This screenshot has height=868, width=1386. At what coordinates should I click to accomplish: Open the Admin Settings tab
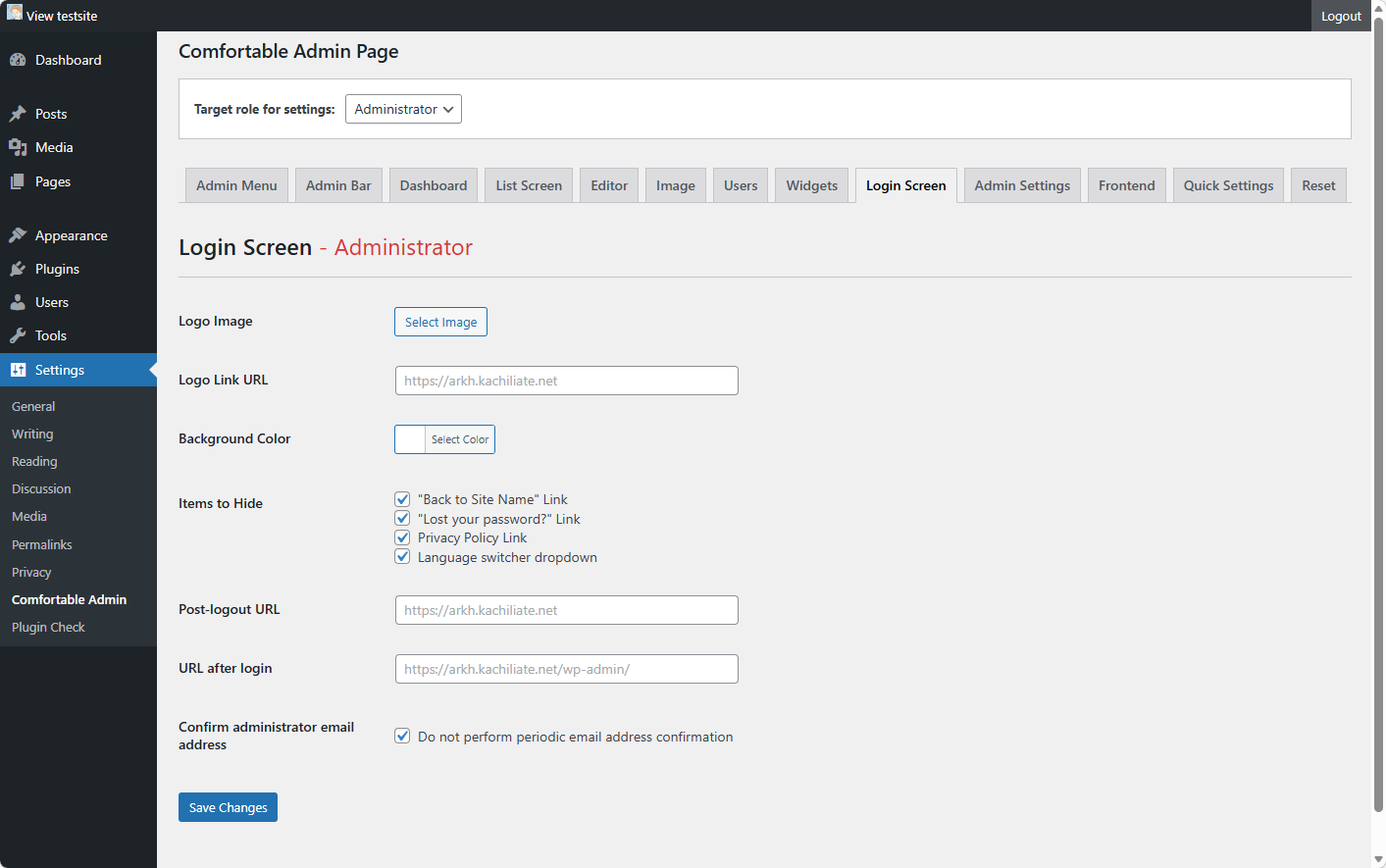[x=1022, y=185]
